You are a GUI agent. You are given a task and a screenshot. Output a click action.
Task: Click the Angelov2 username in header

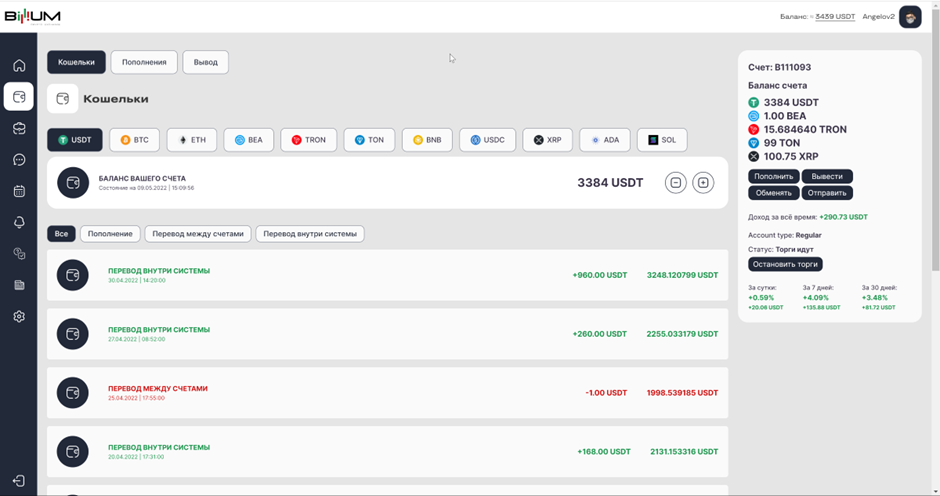coord(878,17)
